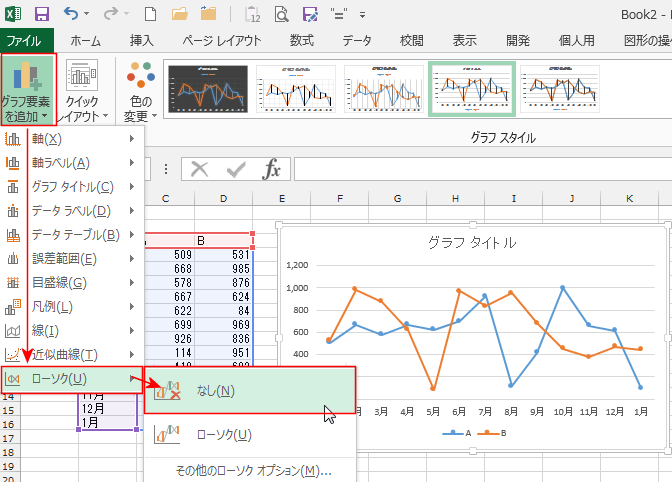Click the New blank document icon

pyautogui.click(x=148, y=15)
